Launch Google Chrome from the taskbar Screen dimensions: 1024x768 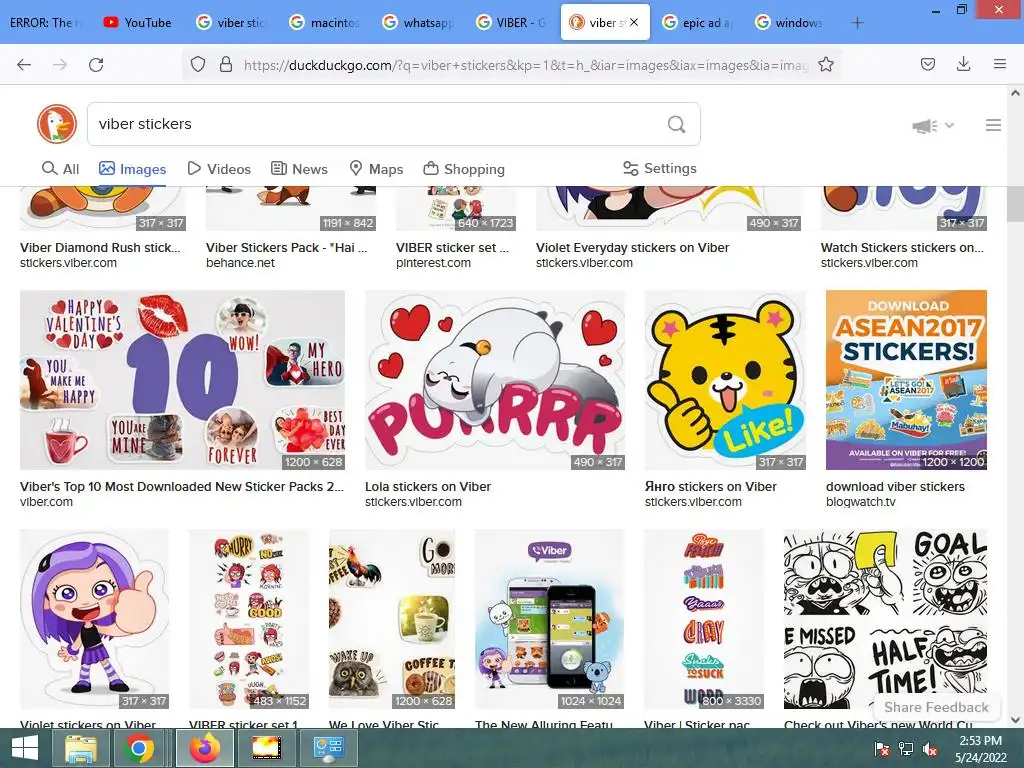[139, 748]
